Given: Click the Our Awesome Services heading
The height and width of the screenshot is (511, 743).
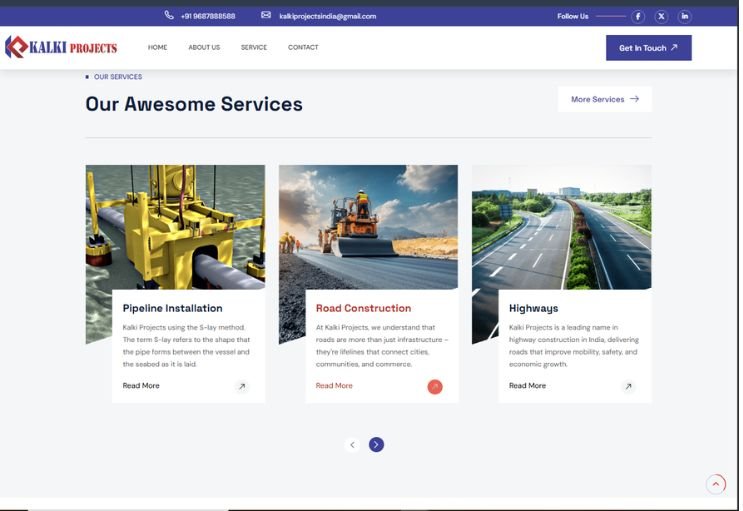Looking at the screenshot, I should pos(194,104).
